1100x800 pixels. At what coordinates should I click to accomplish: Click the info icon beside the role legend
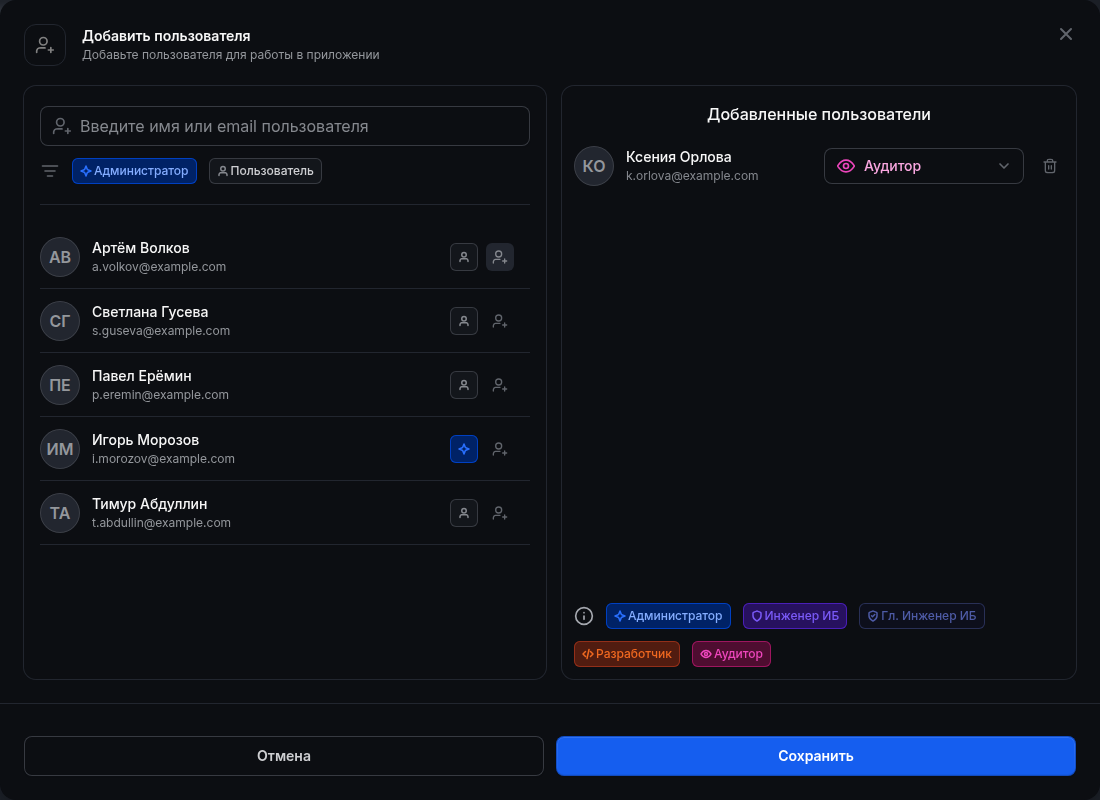coord(584,616)
